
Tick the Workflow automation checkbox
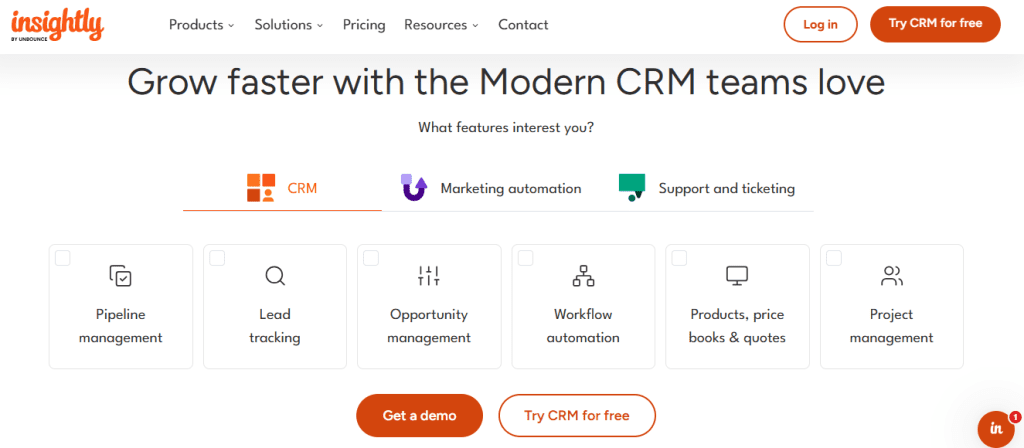525,258
